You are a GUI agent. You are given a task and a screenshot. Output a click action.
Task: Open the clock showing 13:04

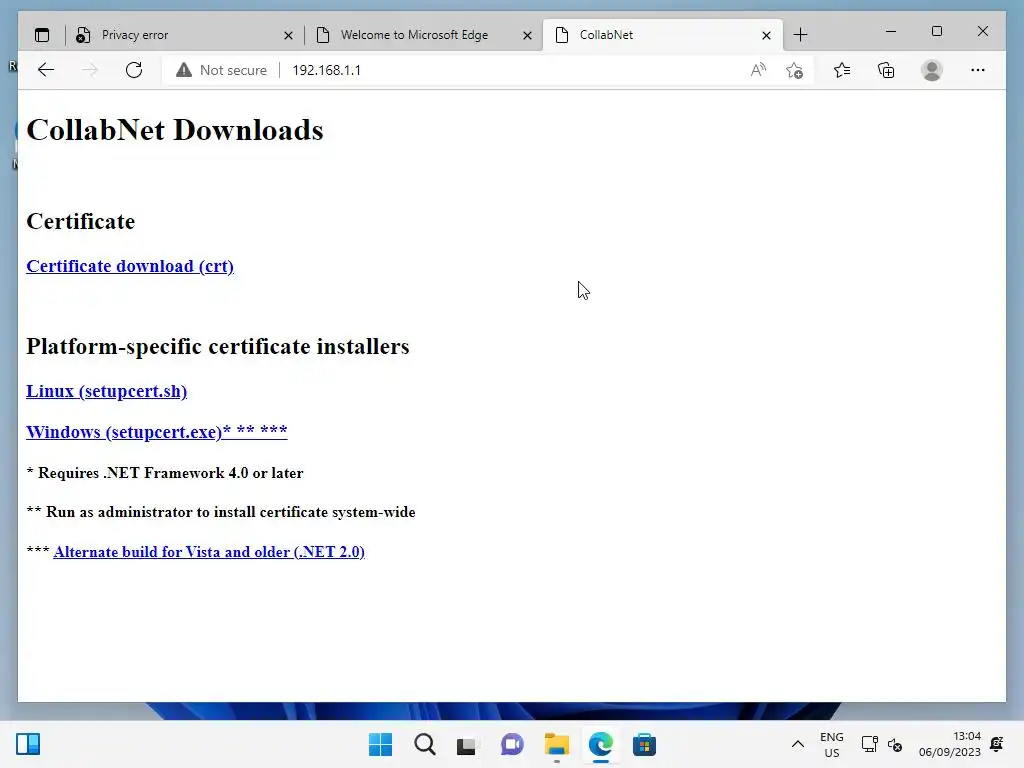click(x=950, y=744)
